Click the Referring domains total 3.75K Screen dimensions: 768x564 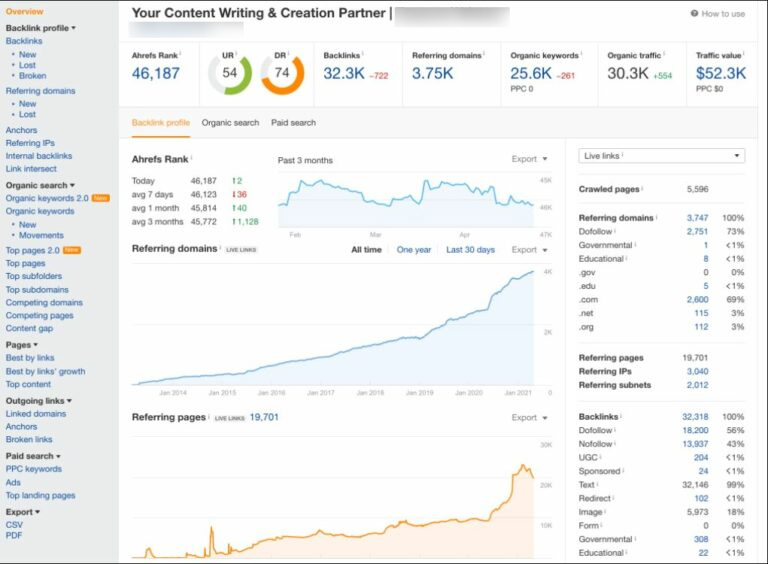pyautogui.click(x=432, y=73)
